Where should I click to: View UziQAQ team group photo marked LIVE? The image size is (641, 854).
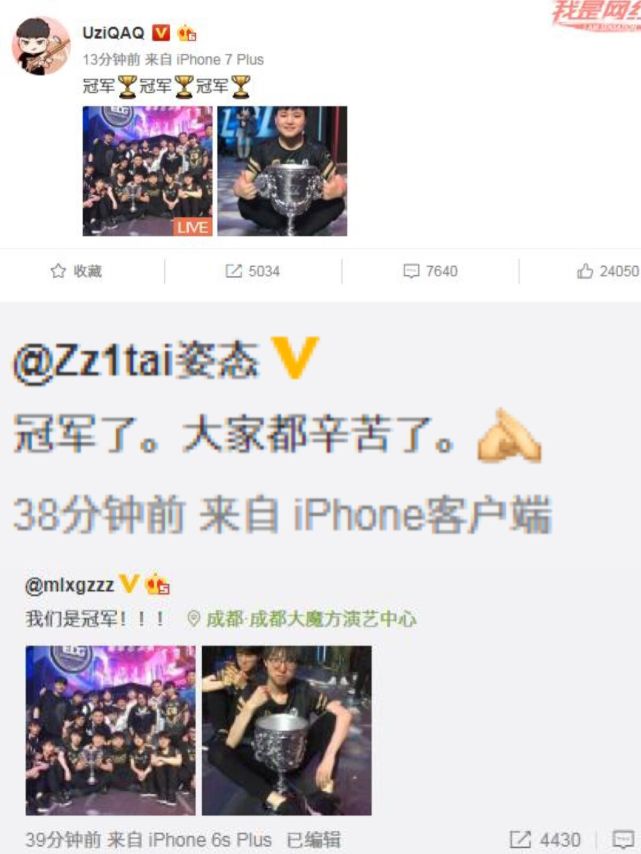[x=148, y=171]
